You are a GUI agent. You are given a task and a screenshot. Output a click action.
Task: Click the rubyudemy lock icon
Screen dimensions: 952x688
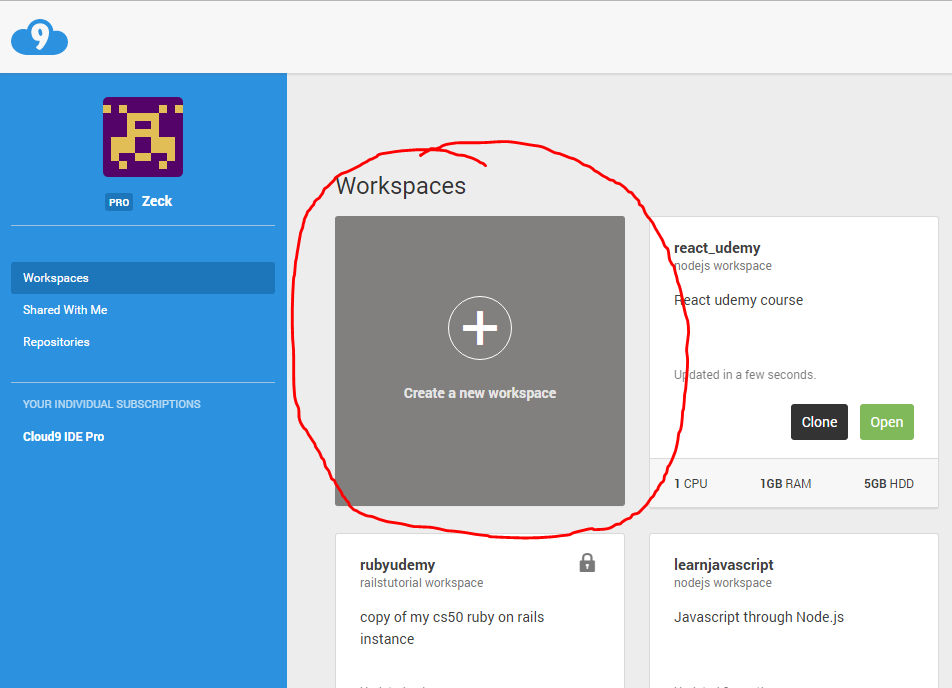tap(587, 563)
